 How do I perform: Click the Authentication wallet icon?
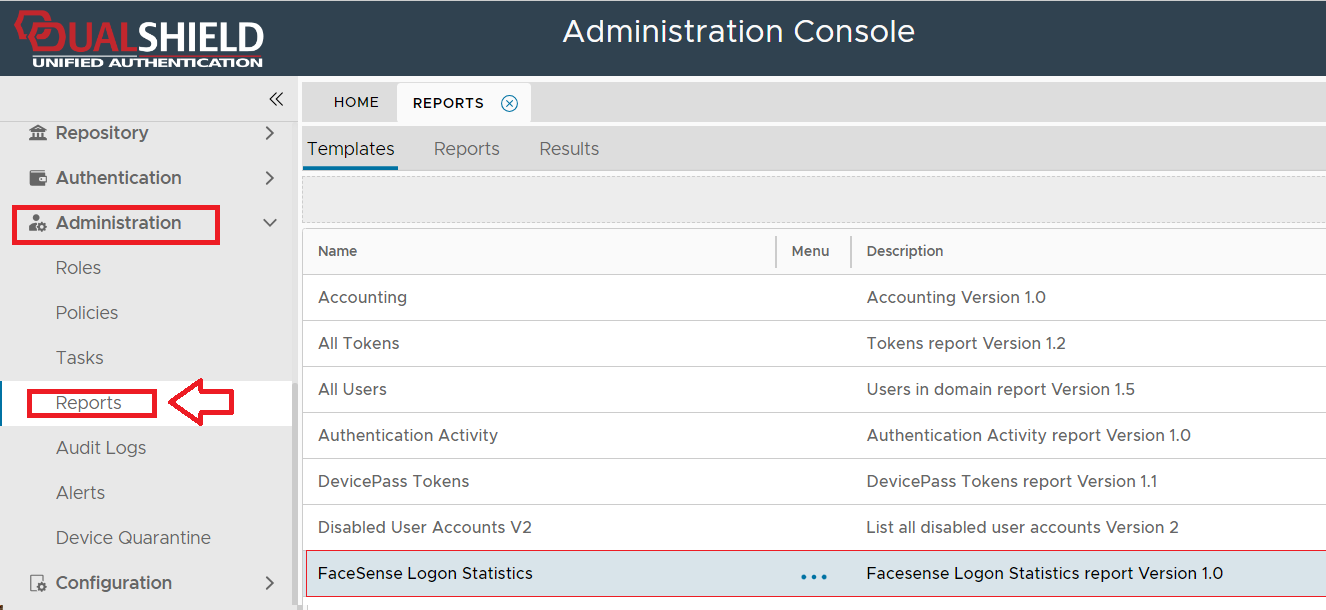point(38,178)
